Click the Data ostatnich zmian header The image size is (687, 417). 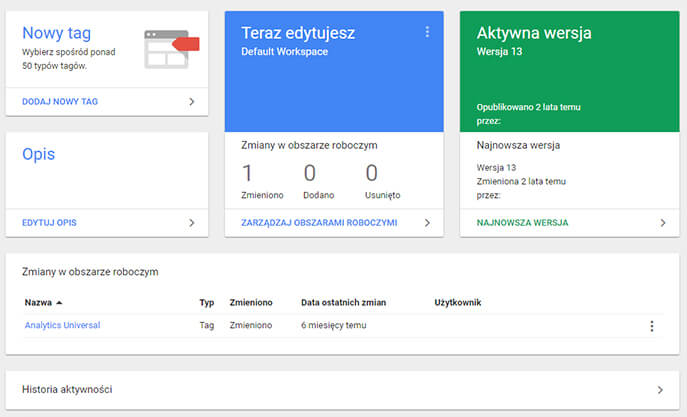344,302
